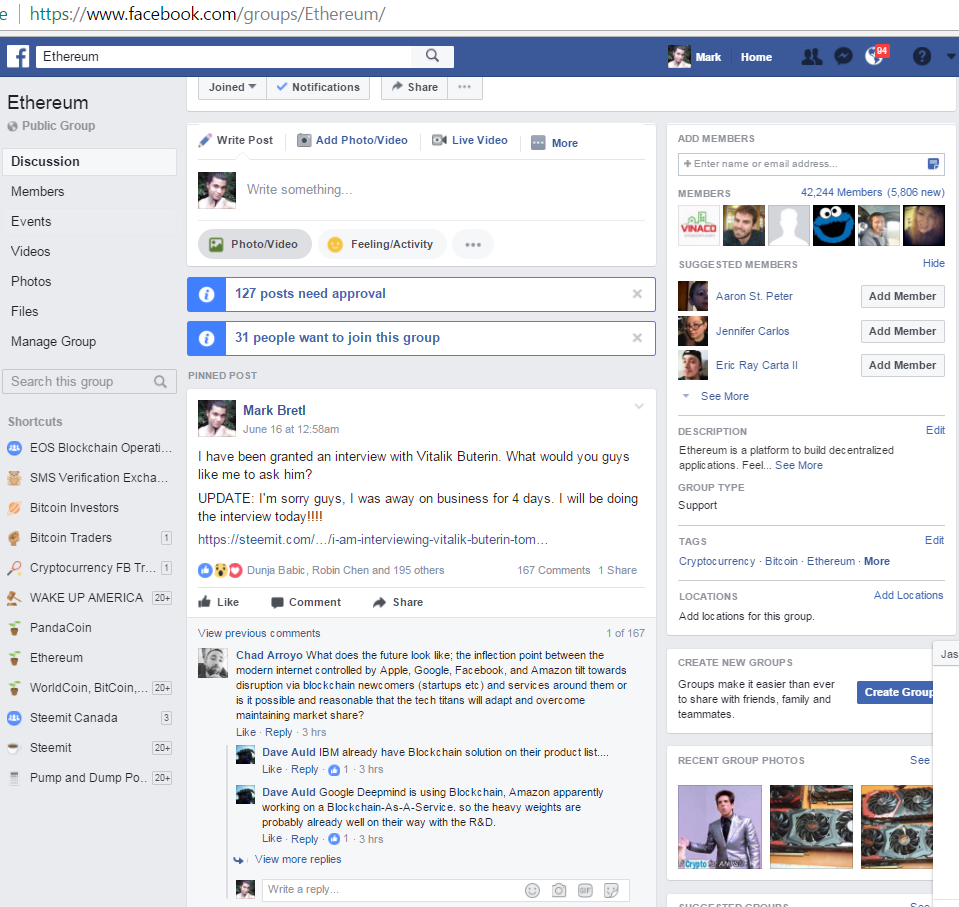Expand the description with See More
The width and height of the screenshot is (959, 907).
point(799,465)
